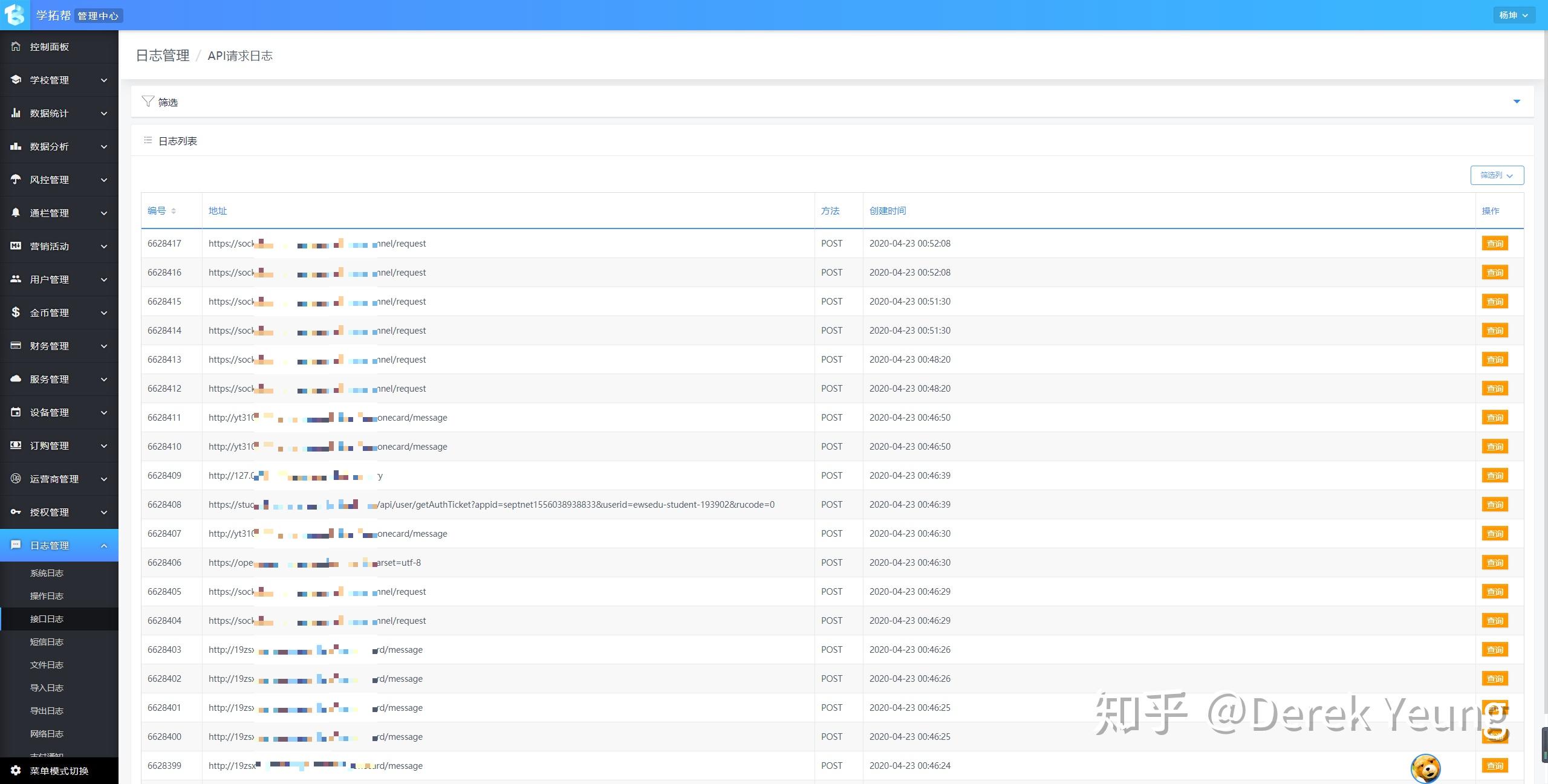Toggle sort order on 编号 column
This screenshot has height=784, width=1548.
pyautogui.click(x=174, y=211)
